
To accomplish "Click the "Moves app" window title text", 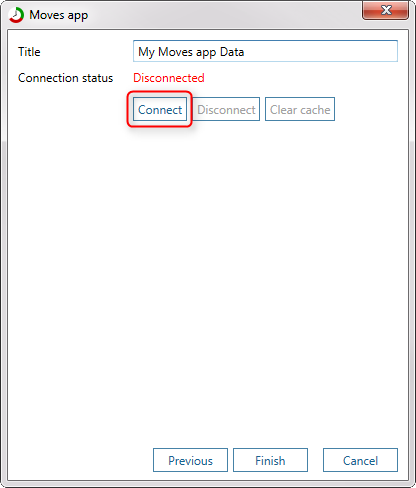I will pos(59,15).
